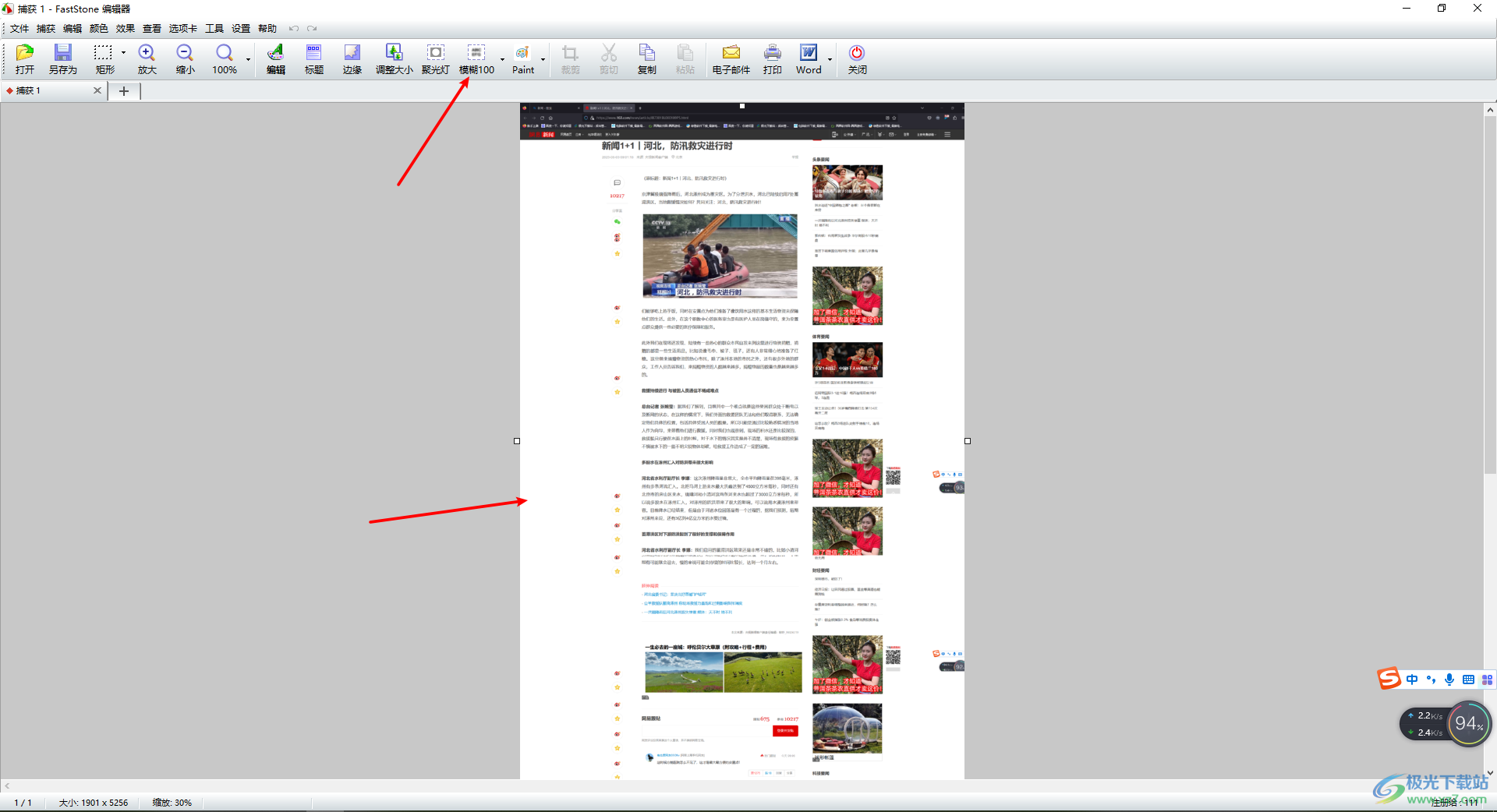The height and width of the screenshot is (812, 1497).
Task: Expand the dropdown arrow beside 模糊100
Action: [x=502, y=59]
